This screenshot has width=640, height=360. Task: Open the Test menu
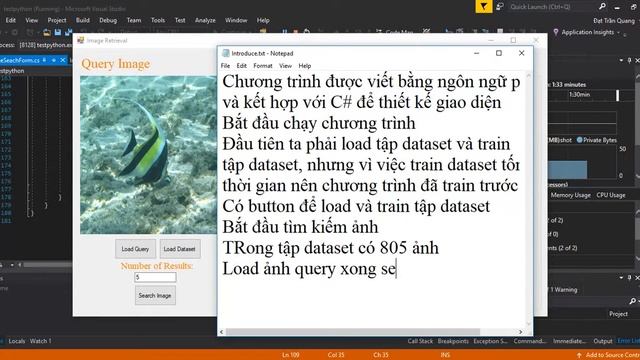pos(180,20)
